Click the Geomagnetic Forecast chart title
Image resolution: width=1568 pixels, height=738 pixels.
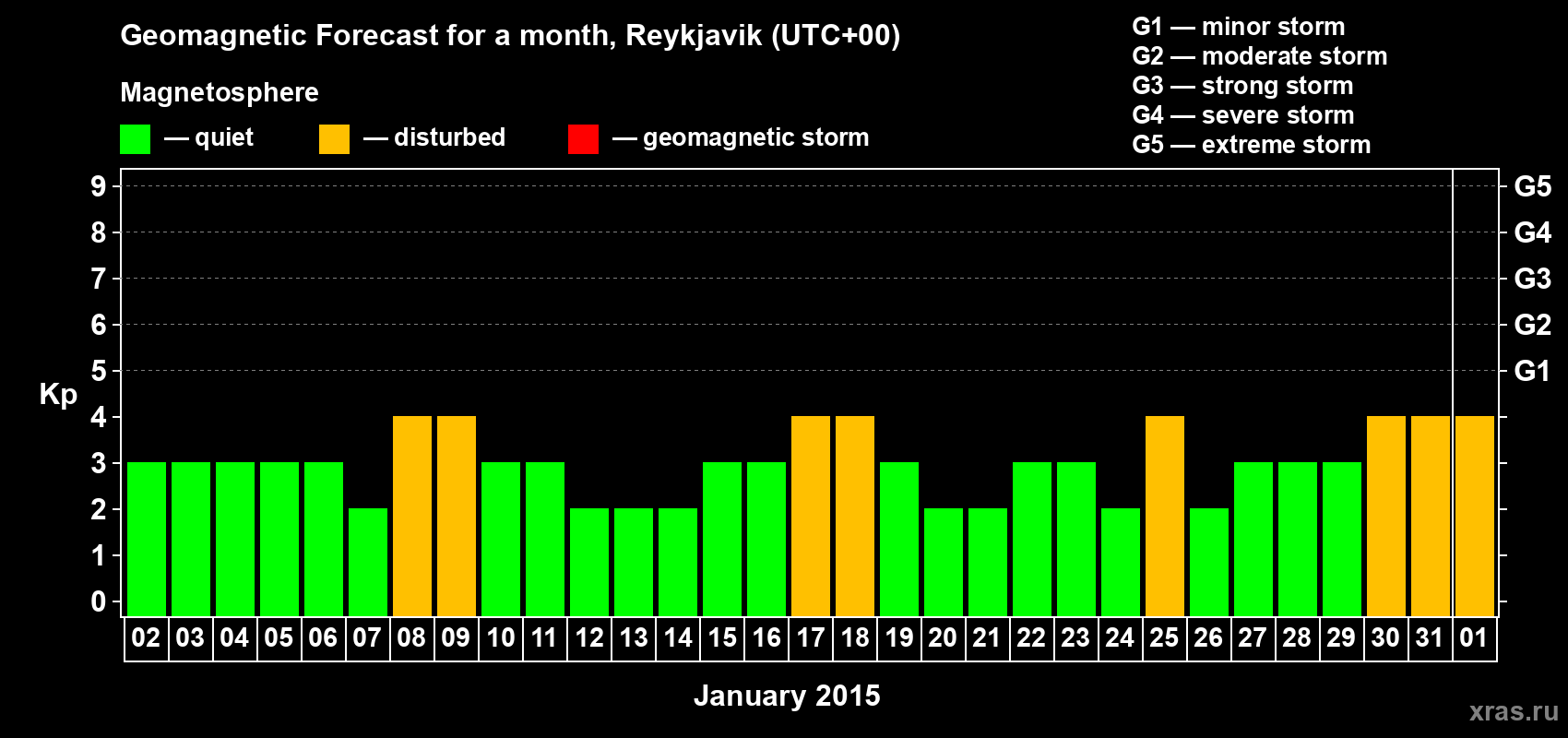[510, 36]
